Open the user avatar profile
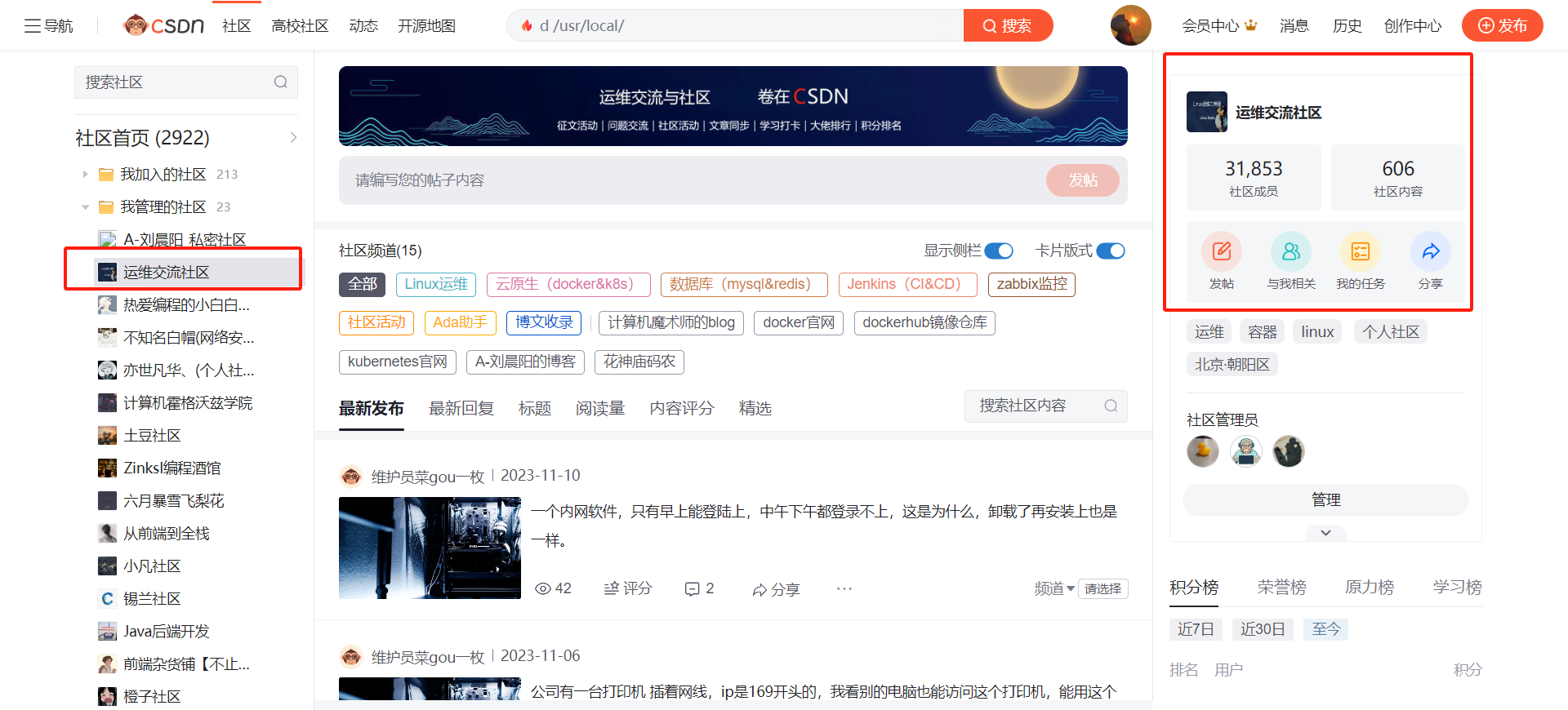 [1130, 25]
